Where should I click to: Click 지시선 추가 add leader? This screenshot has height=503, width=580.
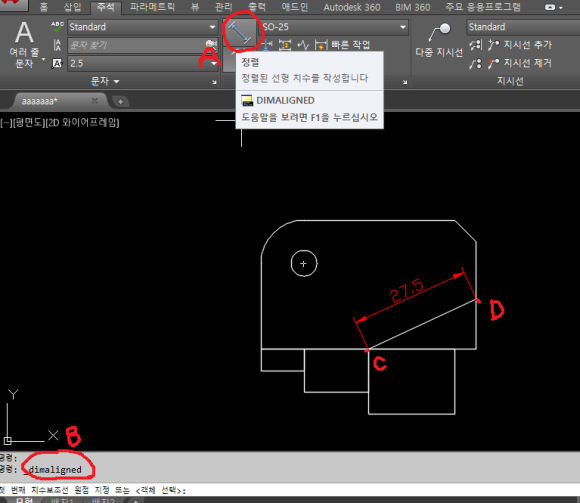pos(519,45)
